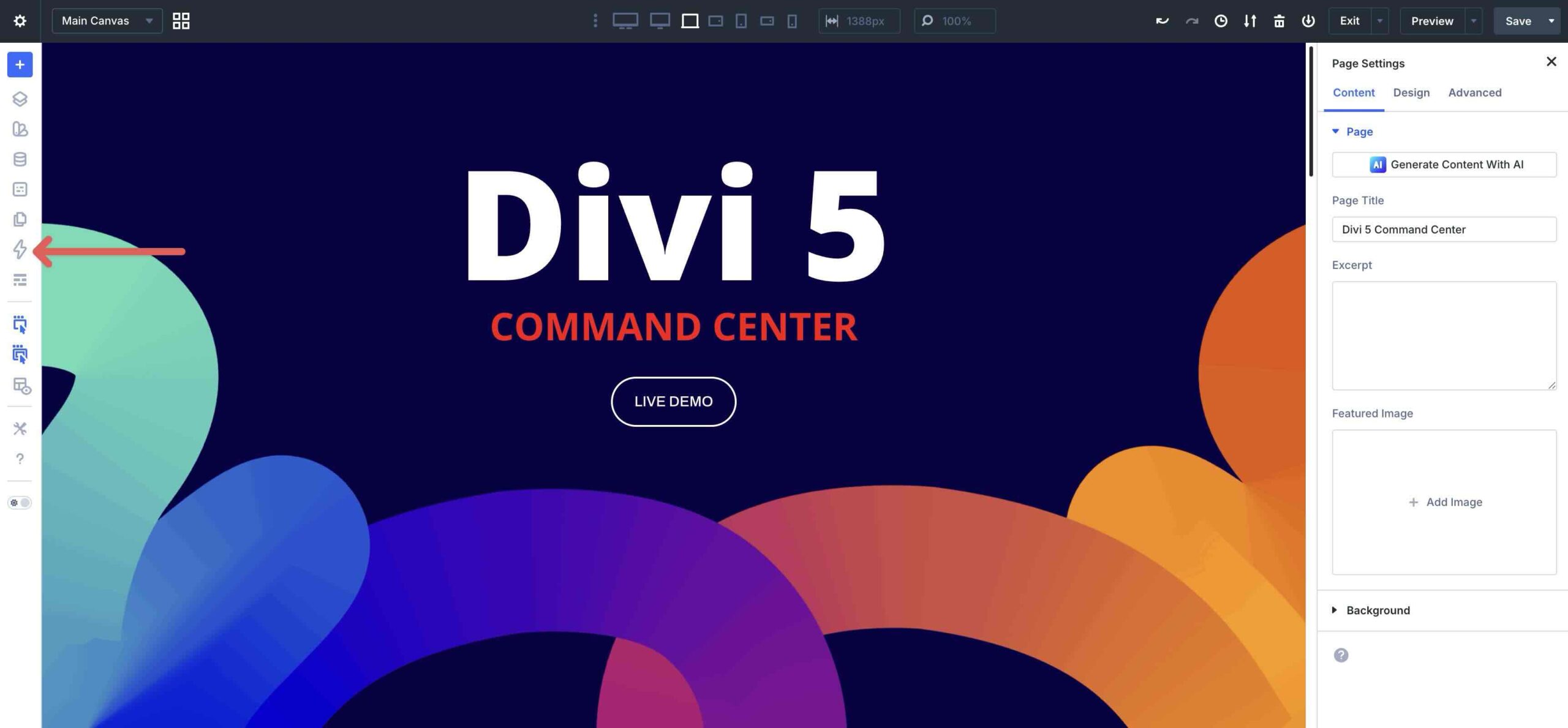This screenshot has width=1568, height=728.
Task: Open the Save button dropdown arrow
Action: [1551, 21]
